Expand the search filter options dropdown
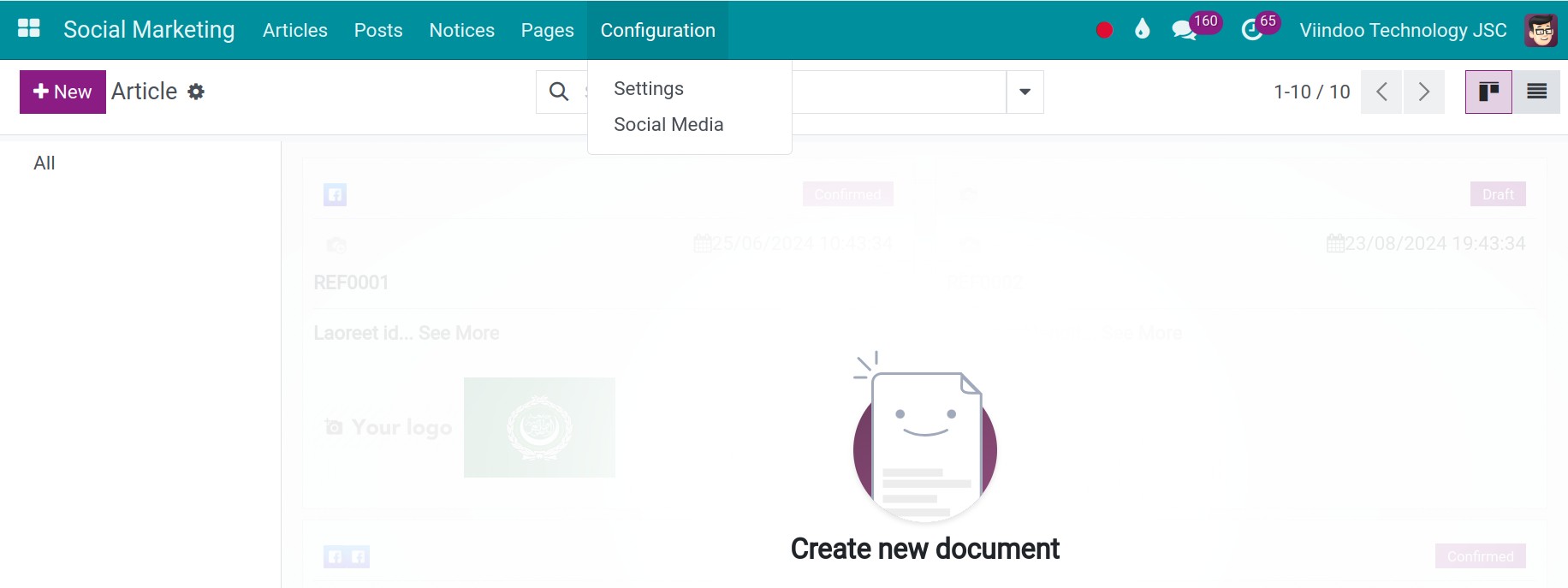 pos(1025,92)
